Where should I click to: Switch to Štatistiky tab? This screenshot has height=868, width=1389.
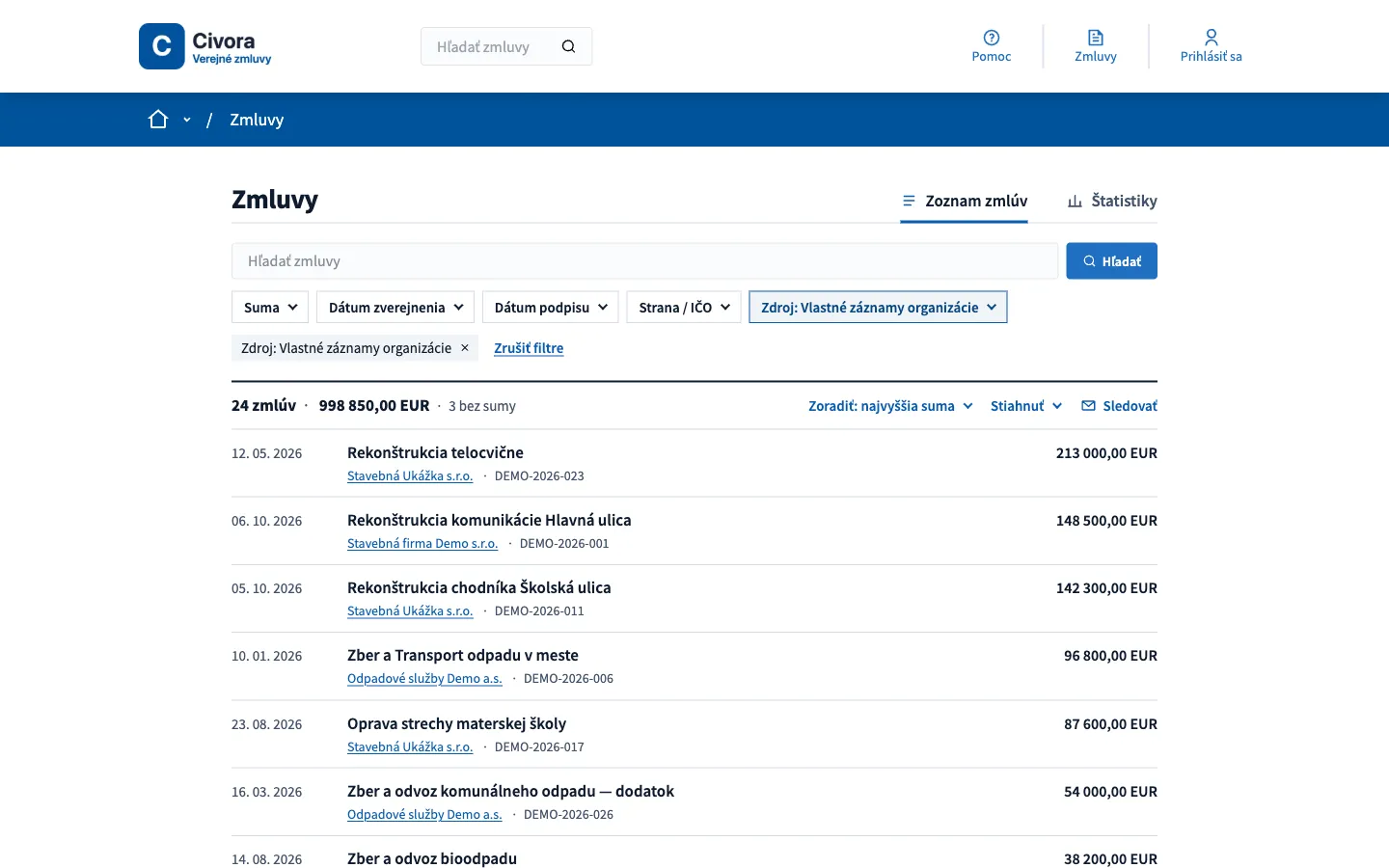point(1112,201)
